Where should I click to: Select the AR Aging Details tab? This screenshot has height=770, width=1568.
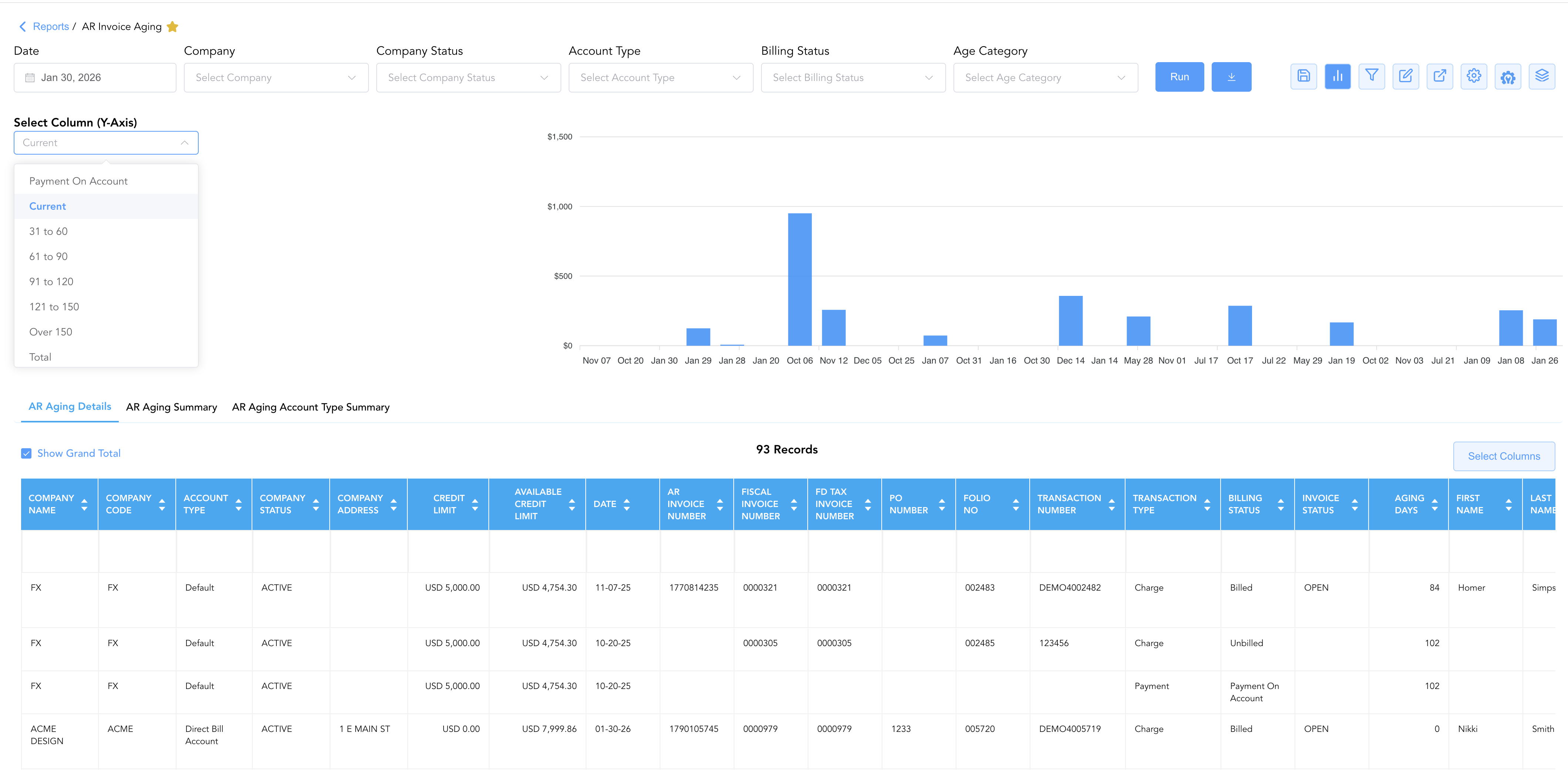click(70, 406)
